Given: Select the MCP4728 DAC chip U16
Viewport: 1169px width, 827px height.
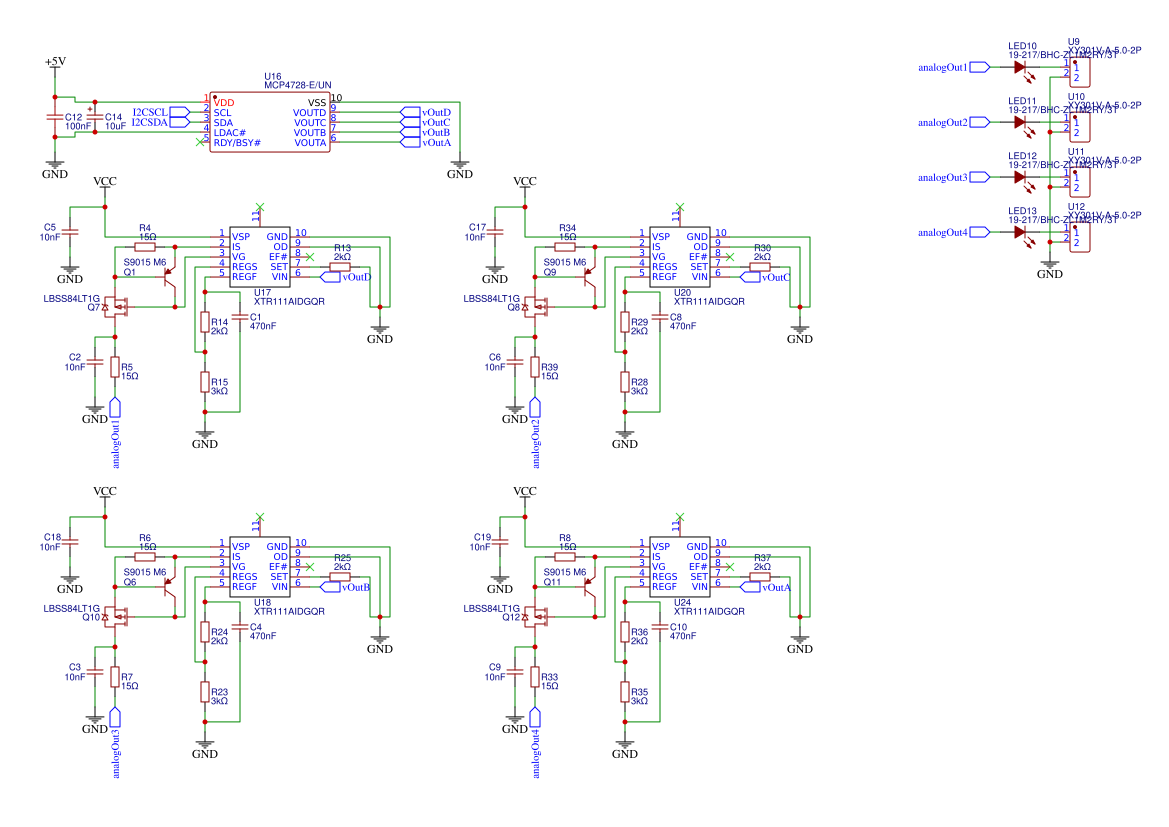Looking at the screenshot, I should [269, 123].
